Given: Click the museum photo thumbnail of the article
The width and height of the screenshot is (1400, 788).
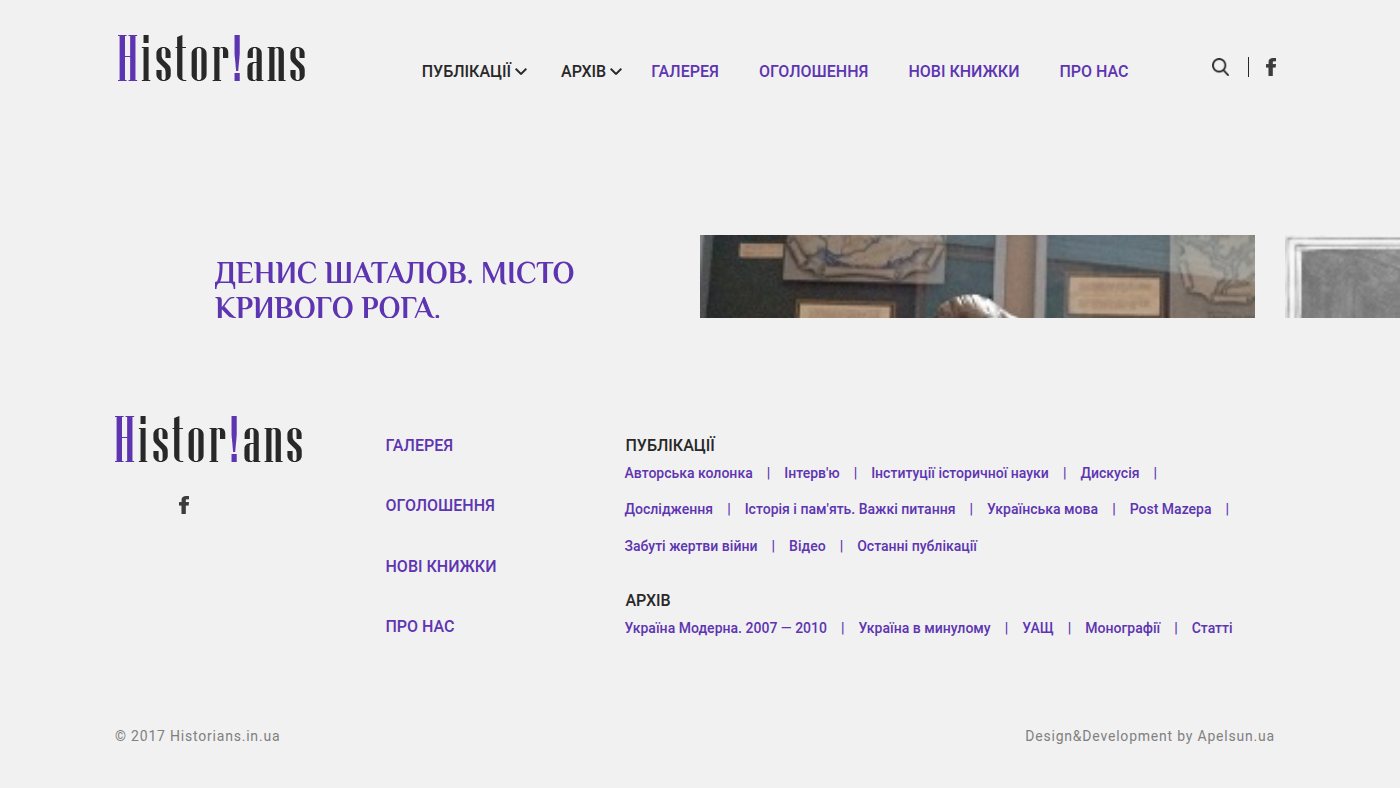Looking at the screenshot, I should pos(977,276).
